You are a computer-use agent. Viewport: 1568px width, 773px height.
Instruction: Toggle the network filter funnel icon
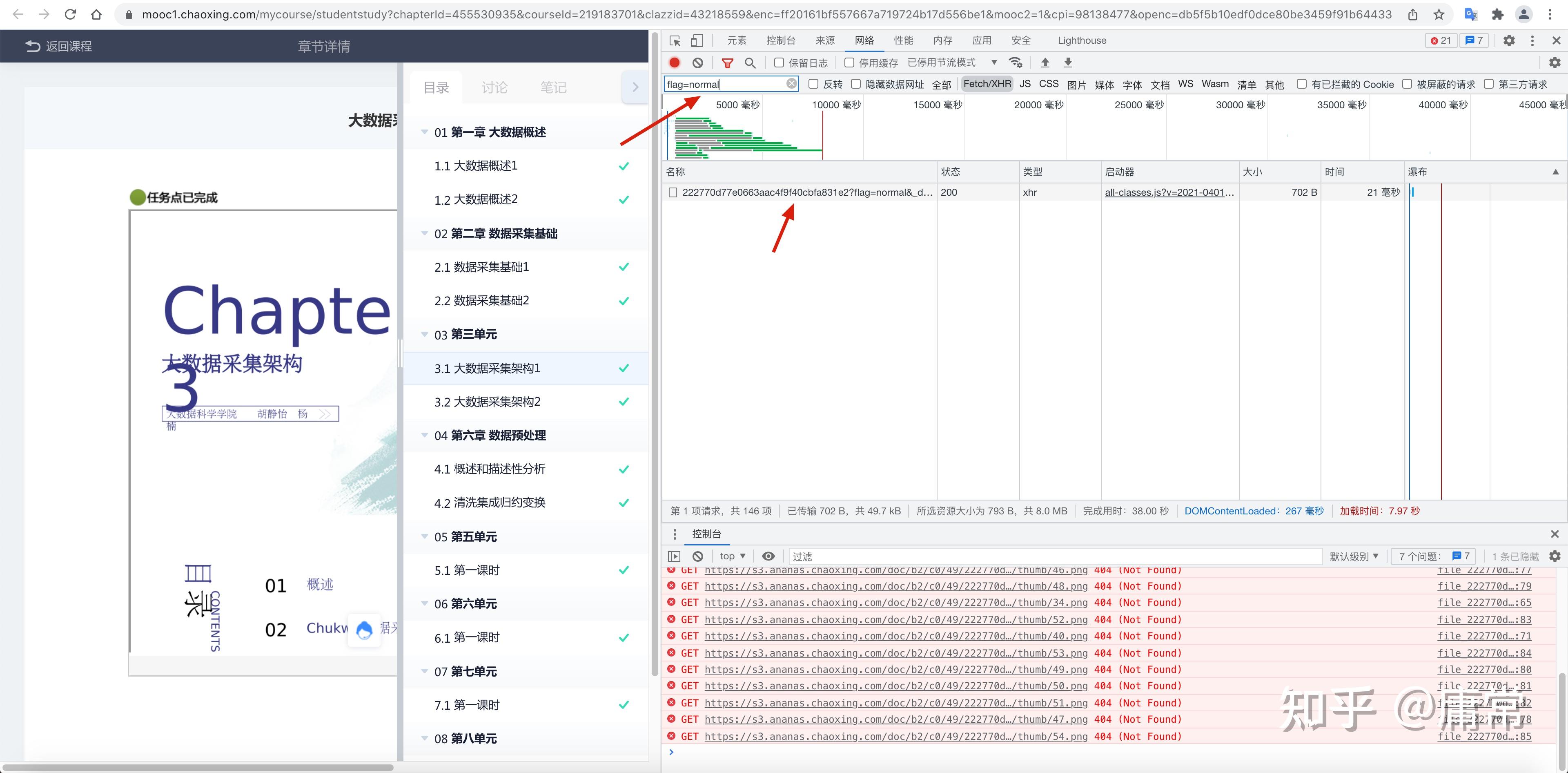(727, 63)
